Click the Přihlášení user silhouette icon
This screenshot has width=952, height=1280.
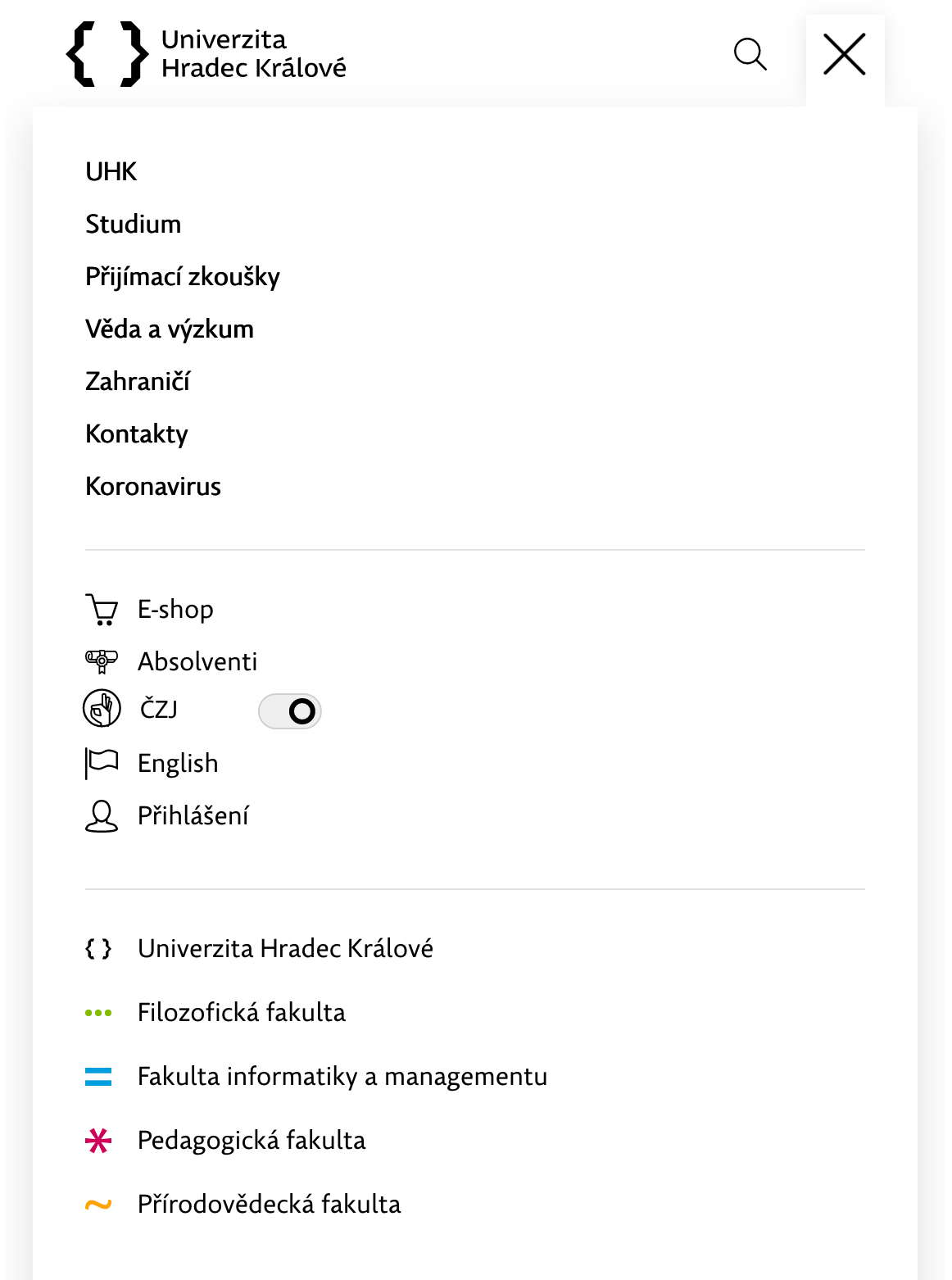click(x=102, y=816)
